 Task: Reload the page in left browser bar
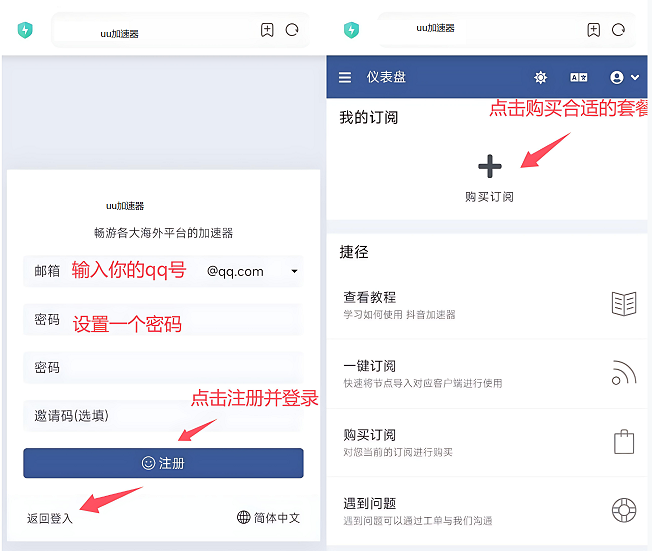(x=292, y=30)
